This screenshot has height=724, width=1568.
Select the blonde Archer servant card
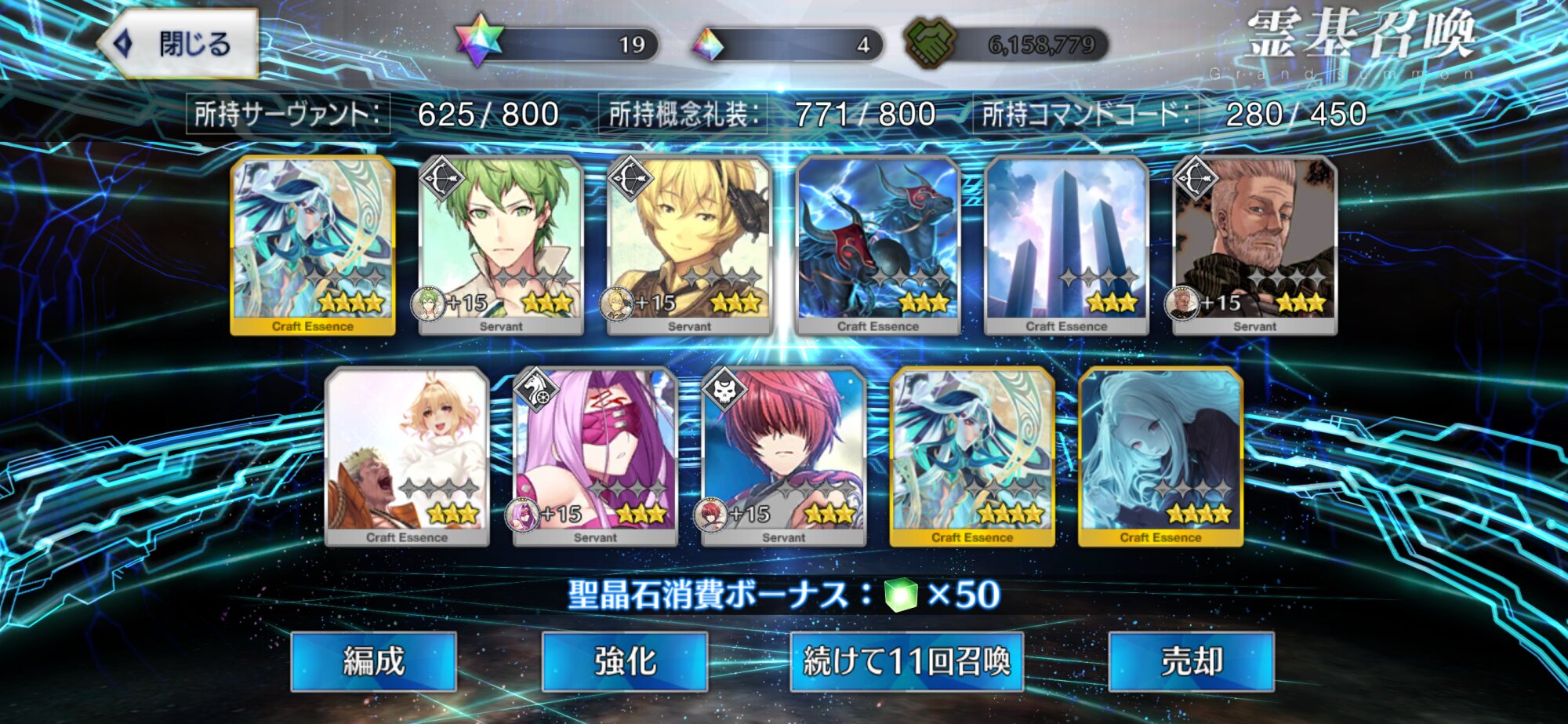690,246
